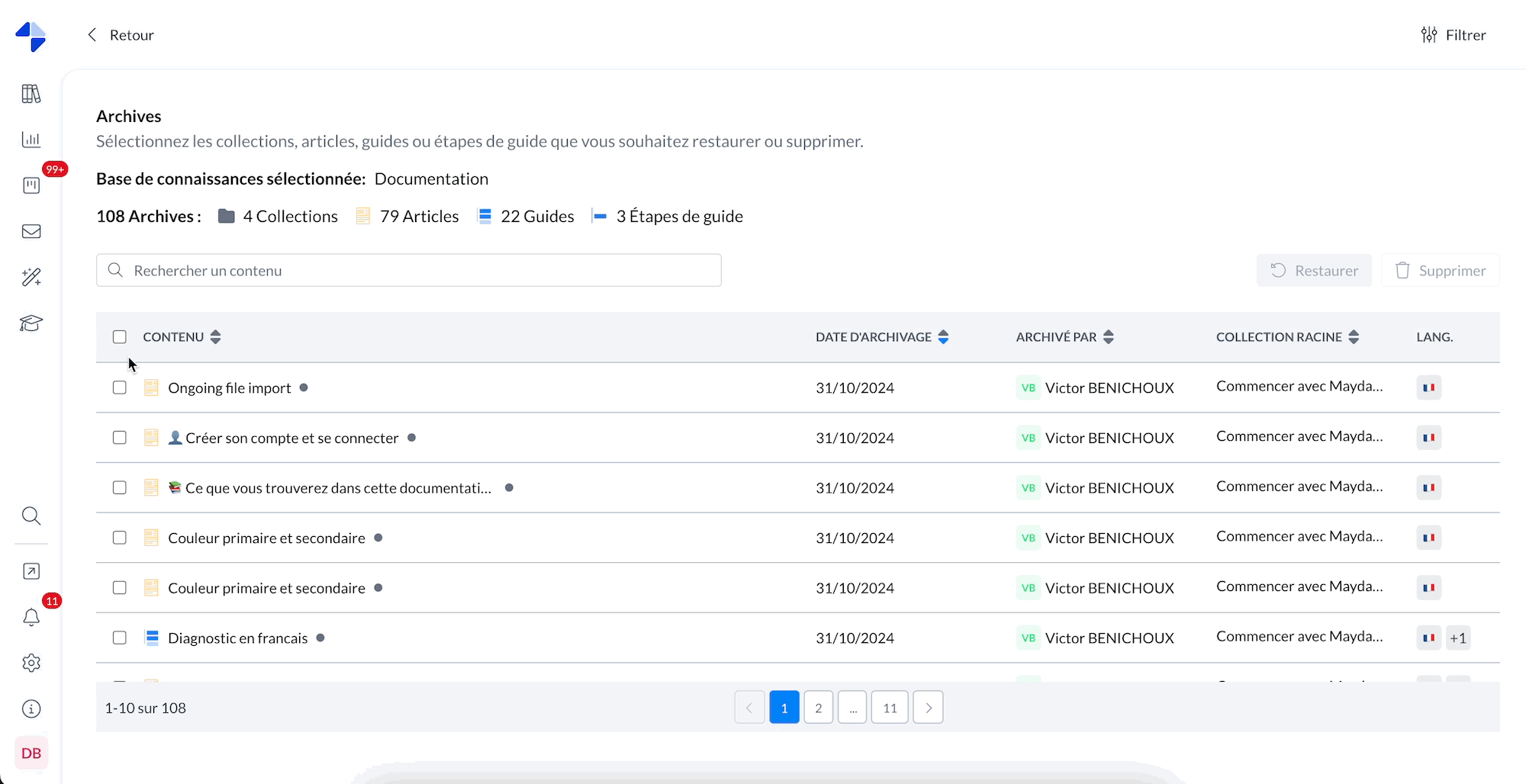Click the Rechercher un contenu search field

coord(409,271)
